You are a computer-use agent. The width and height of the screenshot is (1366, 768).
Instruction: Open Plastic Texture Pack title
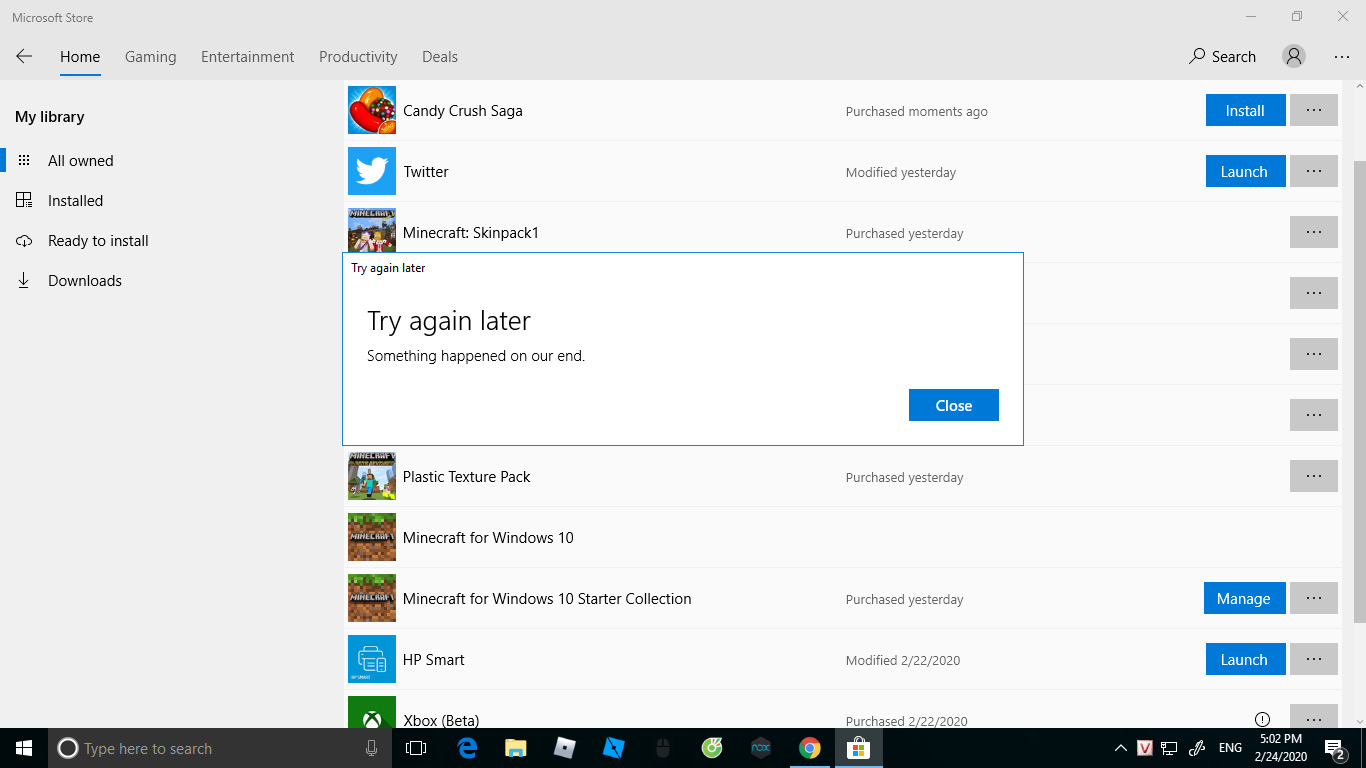[x=467, y=477]
